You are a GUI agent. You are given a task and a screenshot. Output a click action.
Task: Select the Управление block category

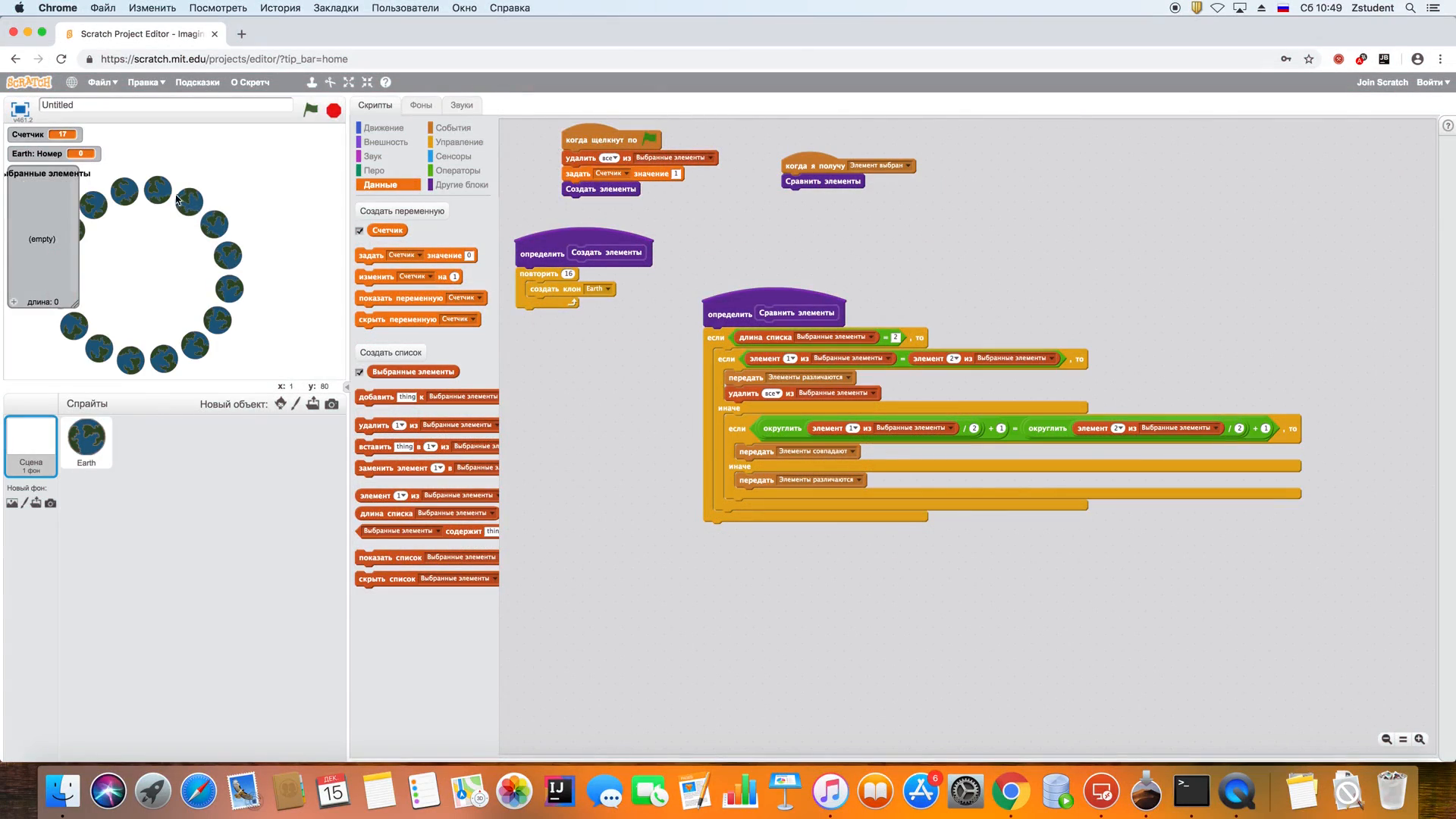(x=459, y=142)
